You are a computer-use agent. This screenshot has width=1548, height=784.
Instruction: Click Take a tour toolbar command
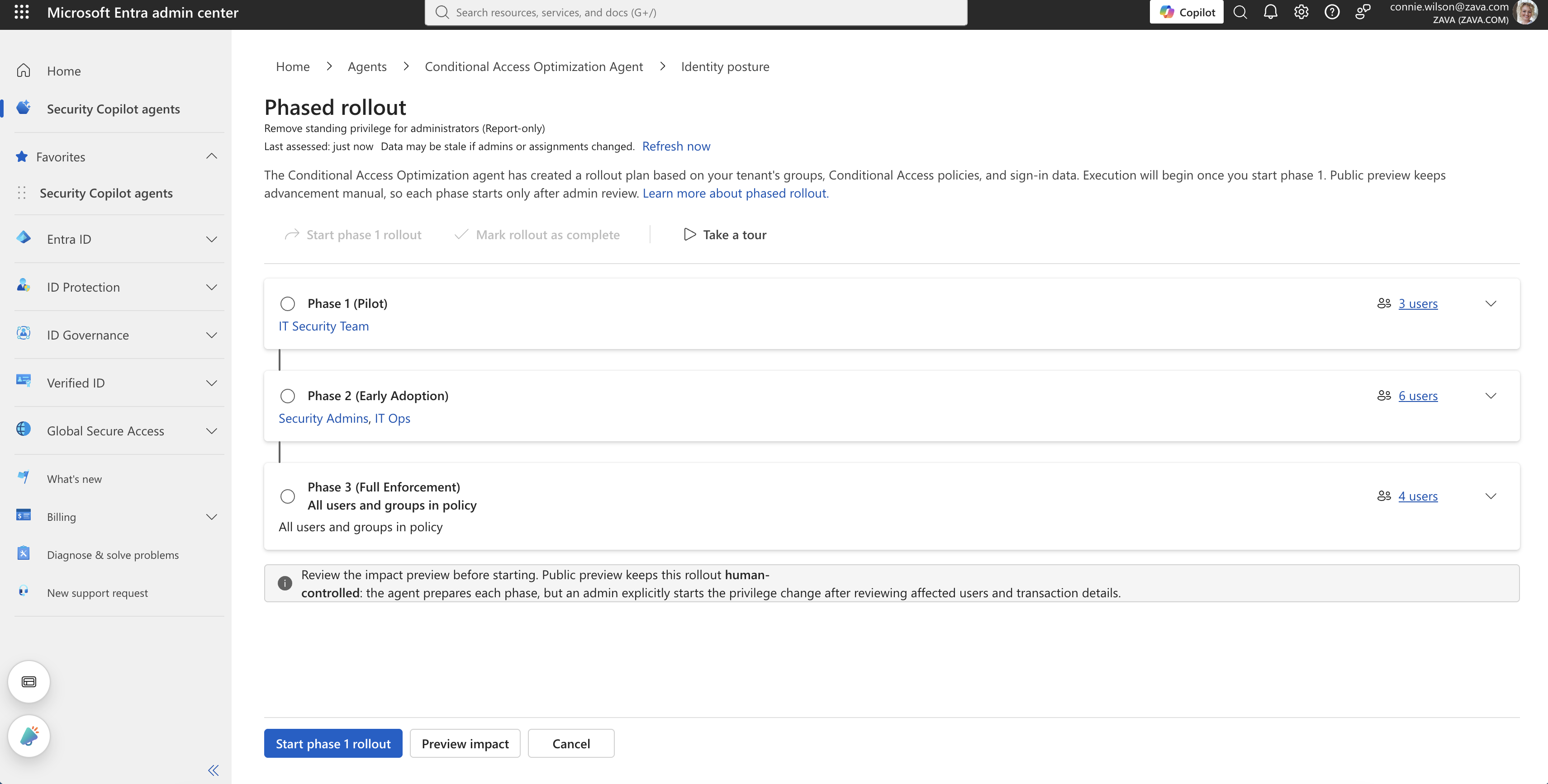coord(725,235)
